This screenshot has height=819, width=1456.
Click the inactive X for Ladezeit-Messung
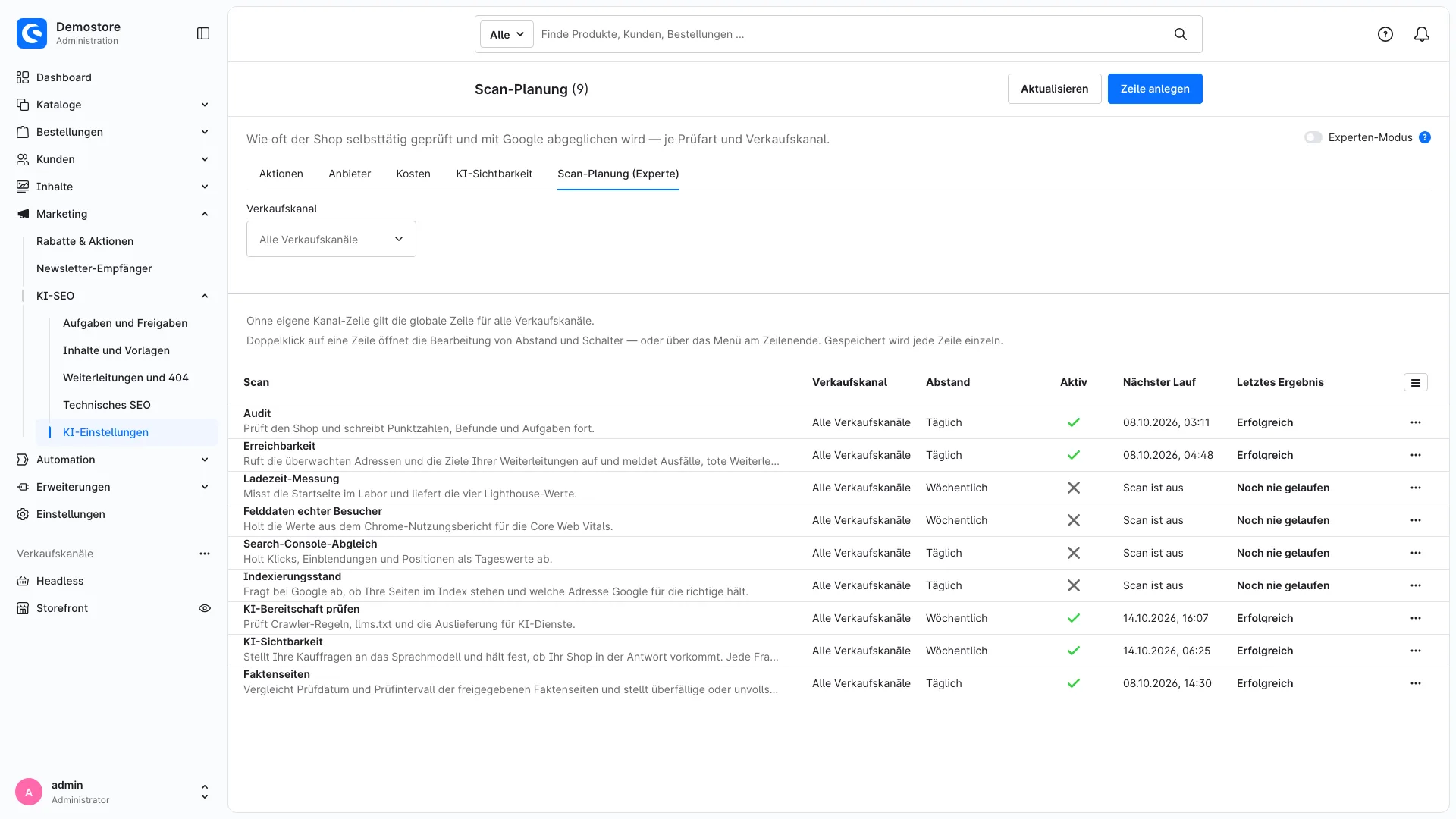[1074, 488]
